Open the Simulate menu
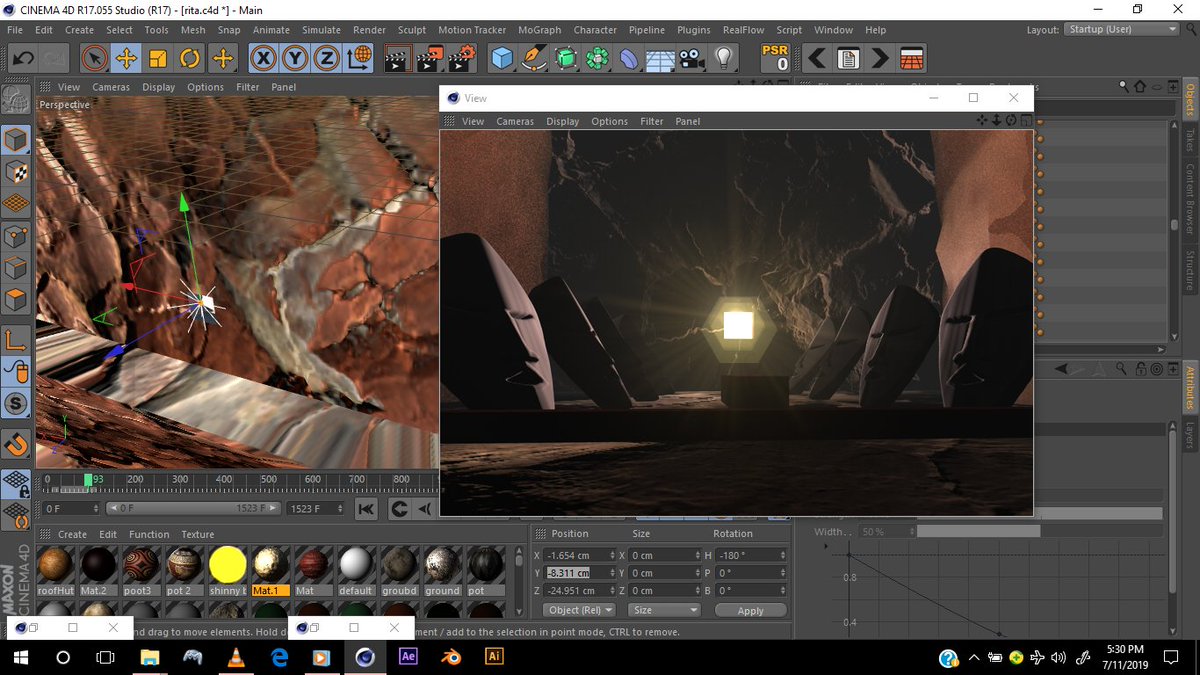 [x=322, y=30]
